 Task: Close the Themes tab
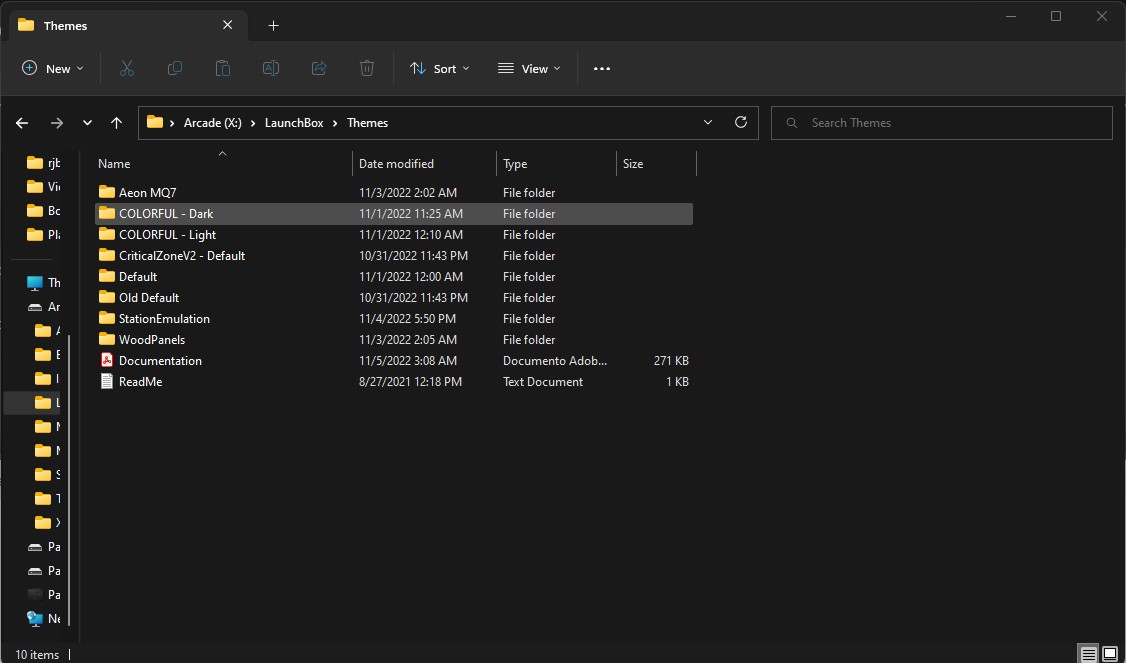point(228,25)
